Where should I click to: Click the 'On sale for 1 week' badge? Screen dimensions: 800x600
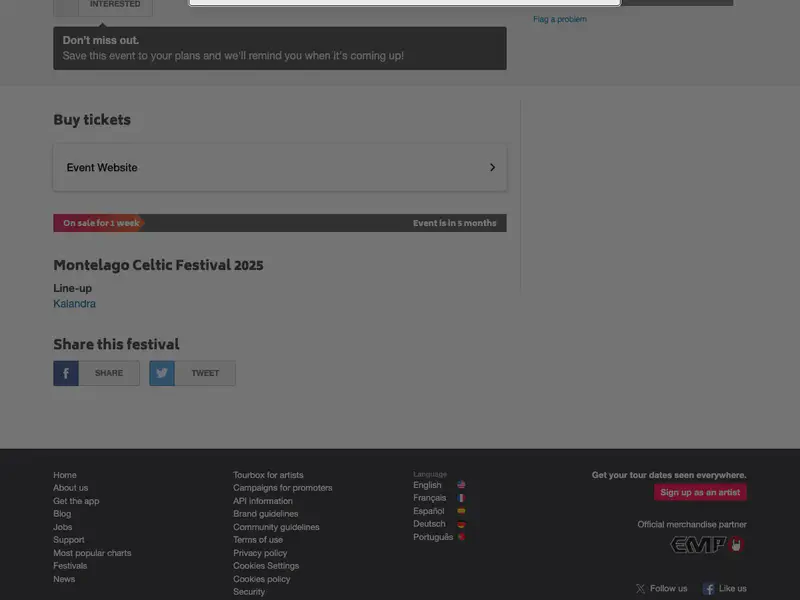pos(101,223)
